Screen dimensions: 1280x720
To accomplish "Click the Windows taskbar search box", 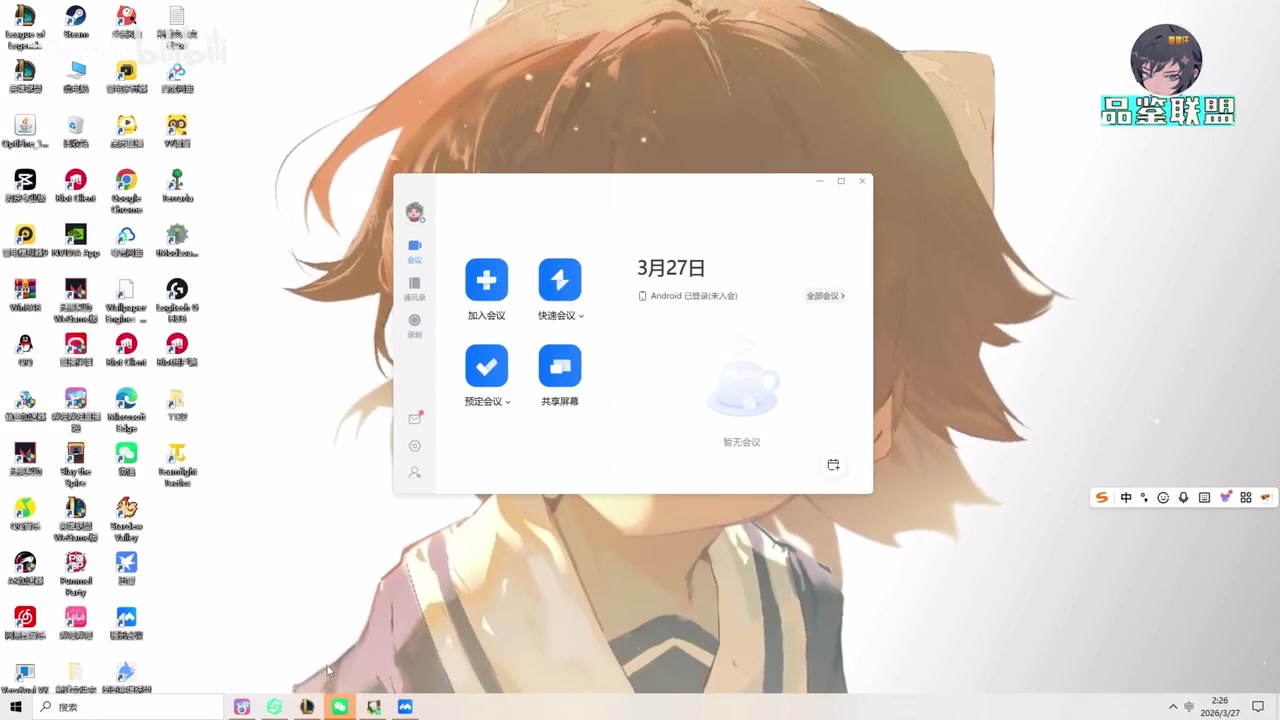I will [x=130, y=707].
